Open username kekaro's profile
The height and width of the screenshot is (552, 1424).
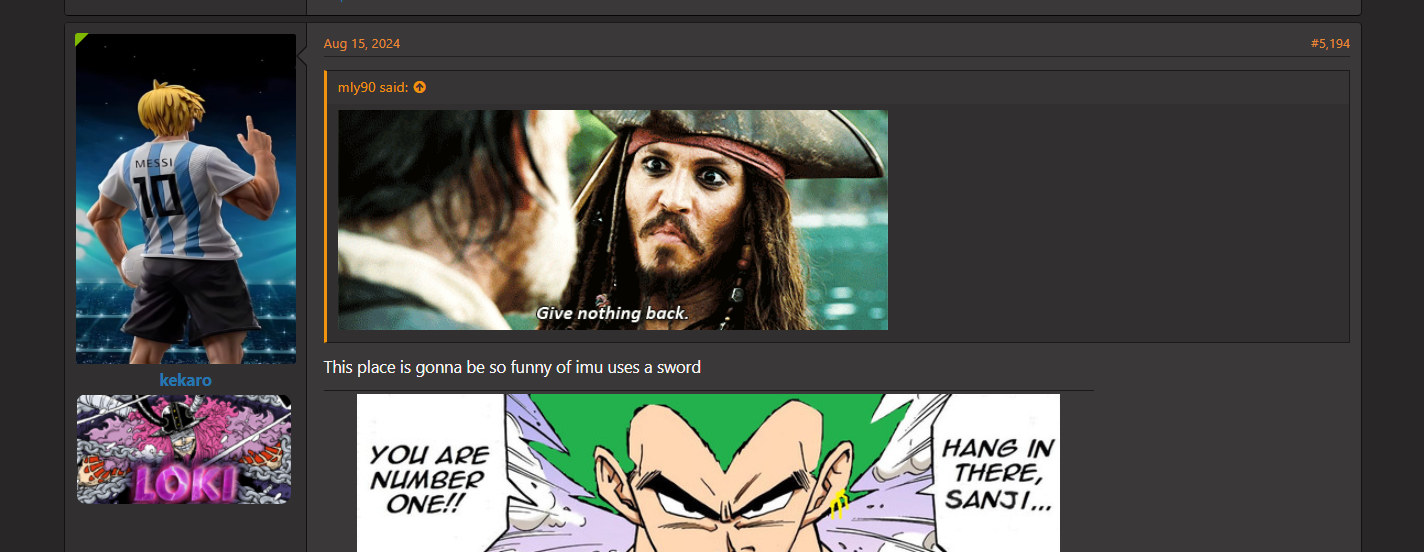tap(185, 380)
